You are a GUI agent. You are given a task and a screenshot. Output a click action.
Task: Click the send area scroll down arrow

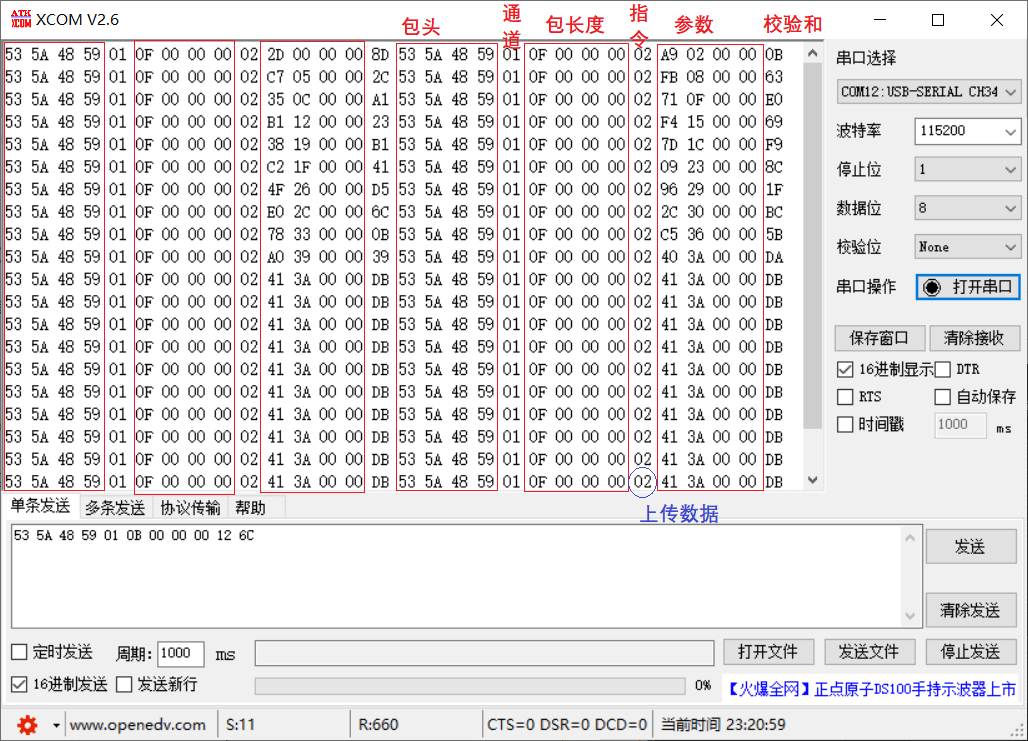pyautogui.click(x=910, y=615)
